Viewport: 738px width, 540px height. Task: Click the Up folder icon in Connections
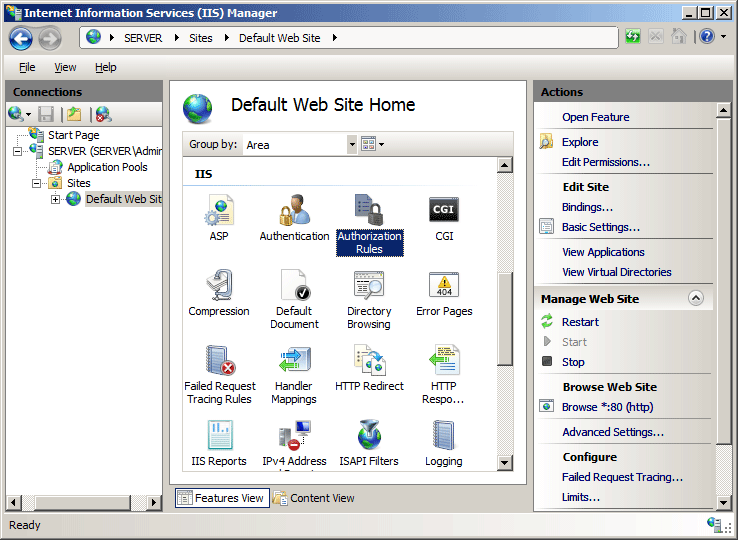(x=74, y=114)
